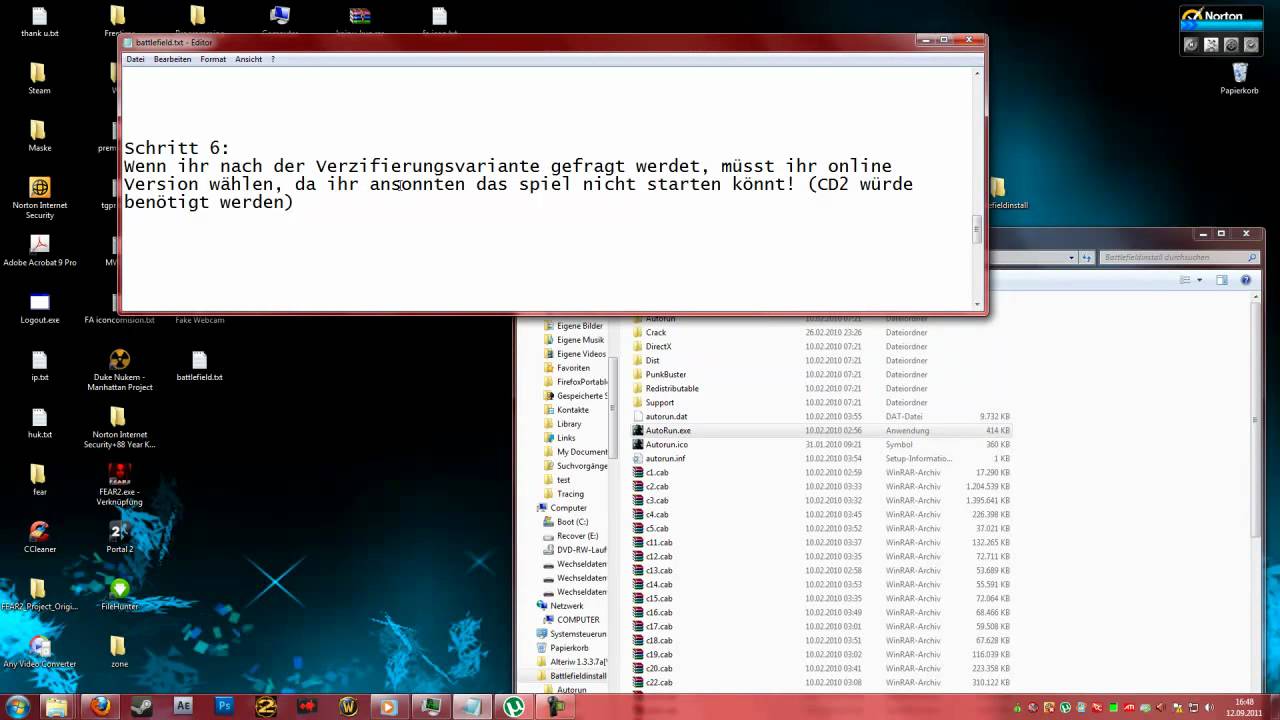Click Editor vertical scrollbar down arrow
Screen dimensions: 1280x720
tap(977, 303)
